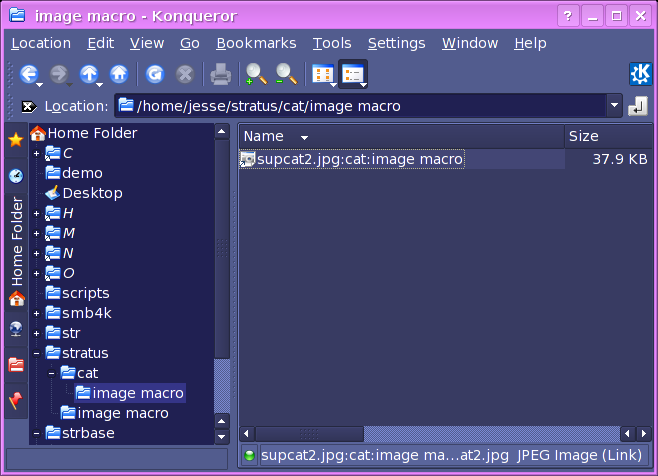Clear the Location bar with black X icon

pos(29,107)
